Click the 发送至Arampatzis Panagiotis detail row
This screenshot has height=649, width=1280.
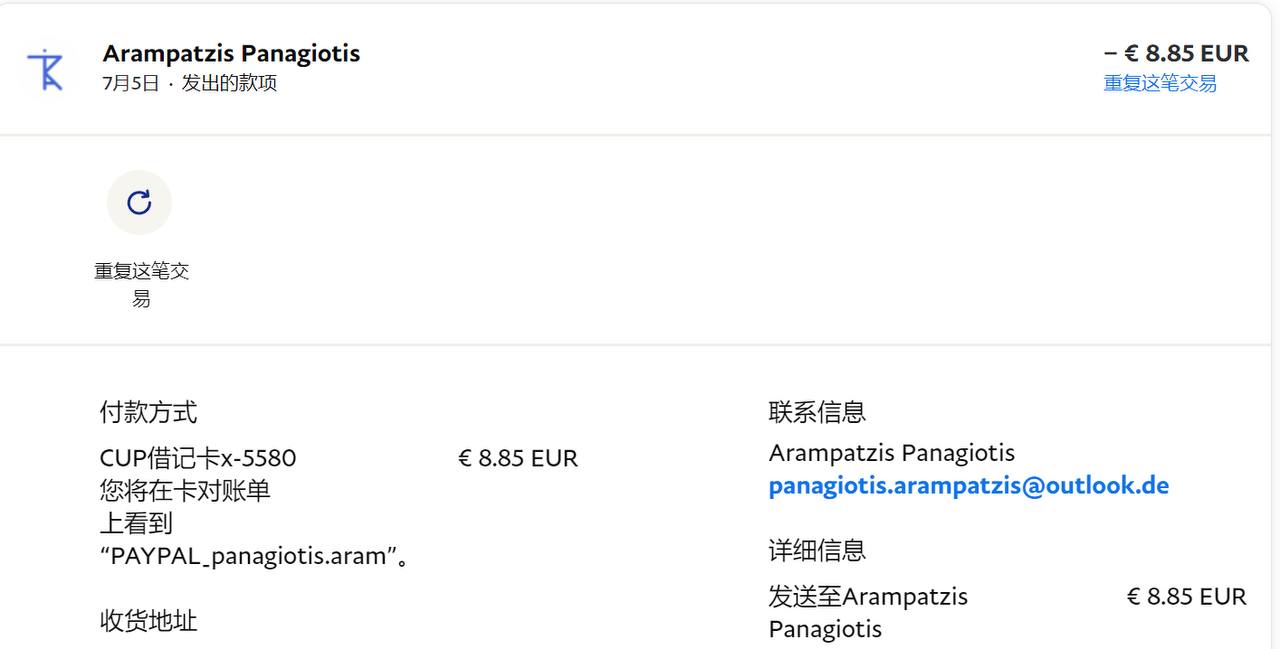[867, 612]
